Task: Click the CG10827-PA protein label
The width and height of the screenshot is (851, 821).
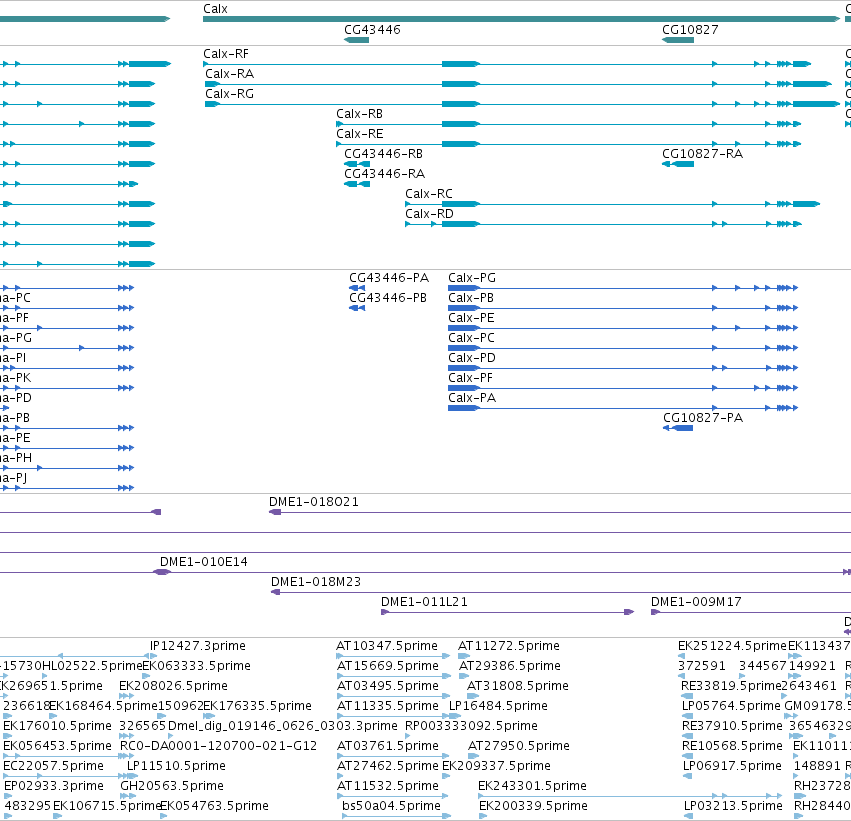Action: (703, 418)
